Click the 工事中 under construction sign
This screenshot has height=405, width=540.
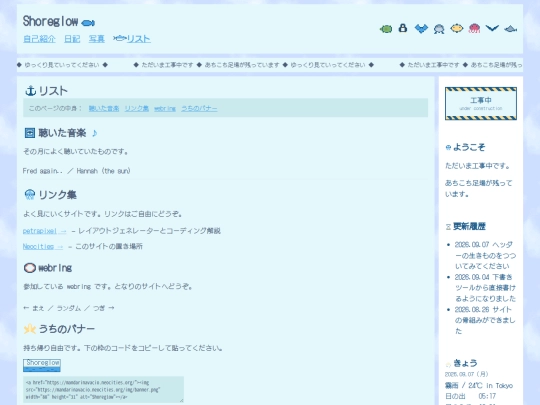point(481,103)
